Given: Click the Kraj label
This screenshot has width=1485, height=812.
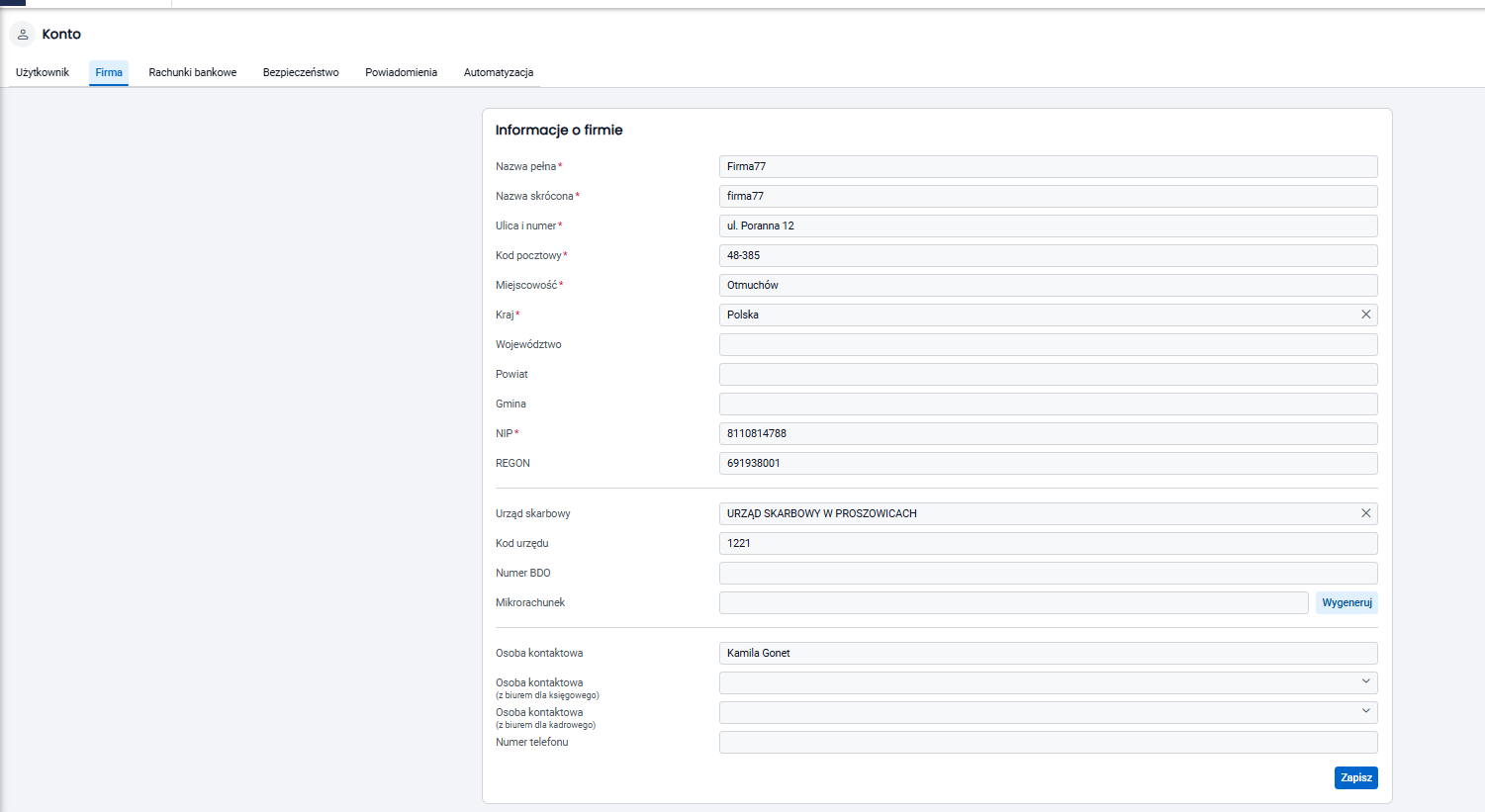Looking at the screenshot, I should pos(505,315).
